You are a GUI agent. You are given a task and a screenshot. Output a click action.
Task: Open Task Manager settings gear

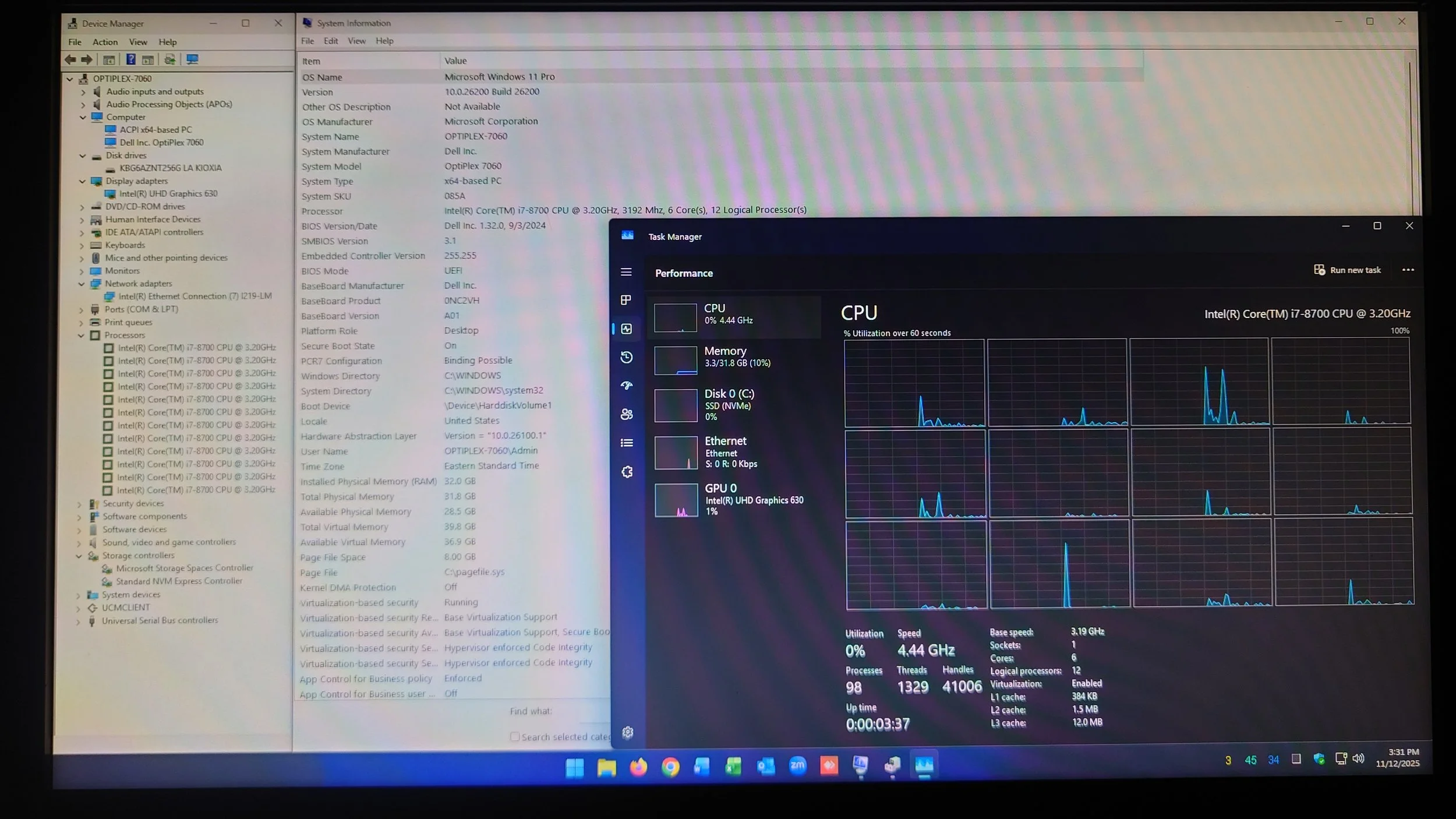(627, 733)
